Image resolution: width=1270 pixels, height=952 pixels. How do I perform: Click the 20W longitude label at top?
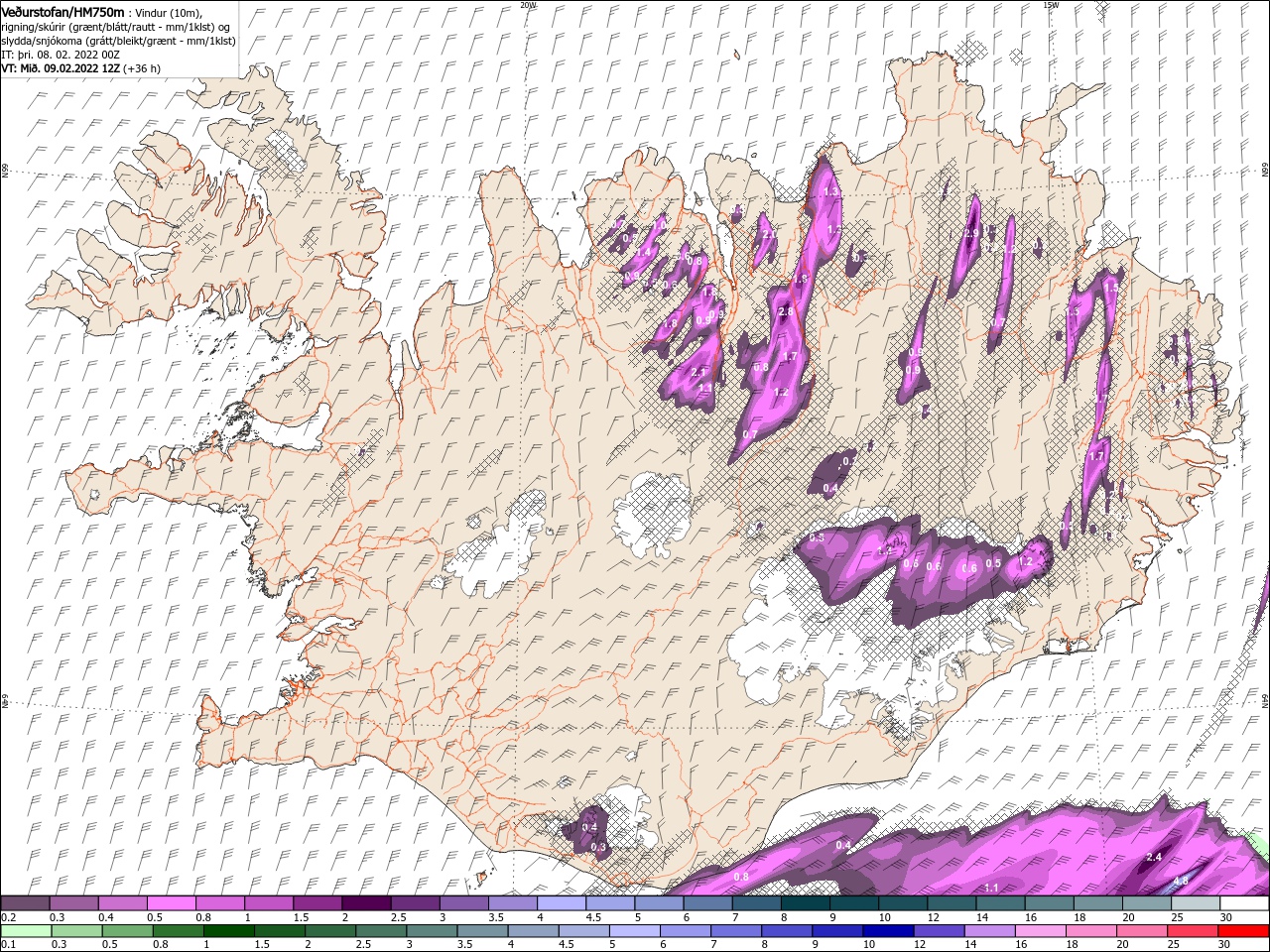point(528,4)
